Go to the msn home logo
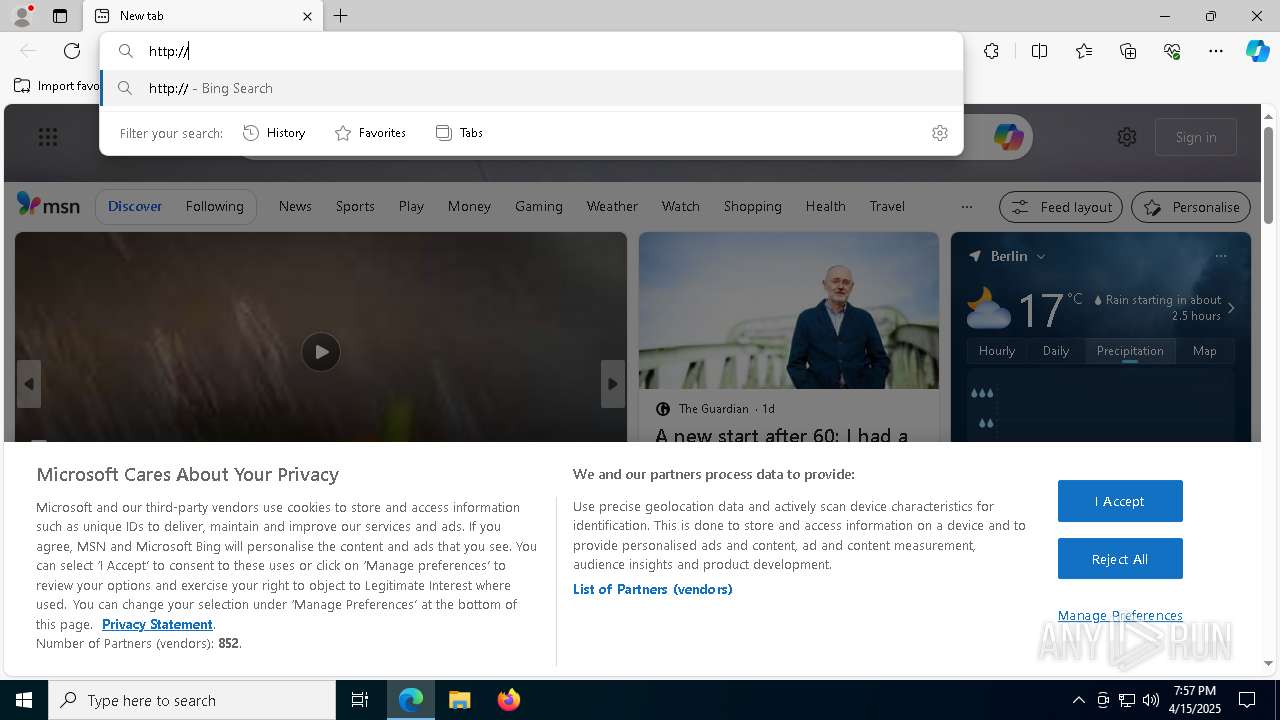Viewport: 1280px width, 720px height. tap(48, 206)
